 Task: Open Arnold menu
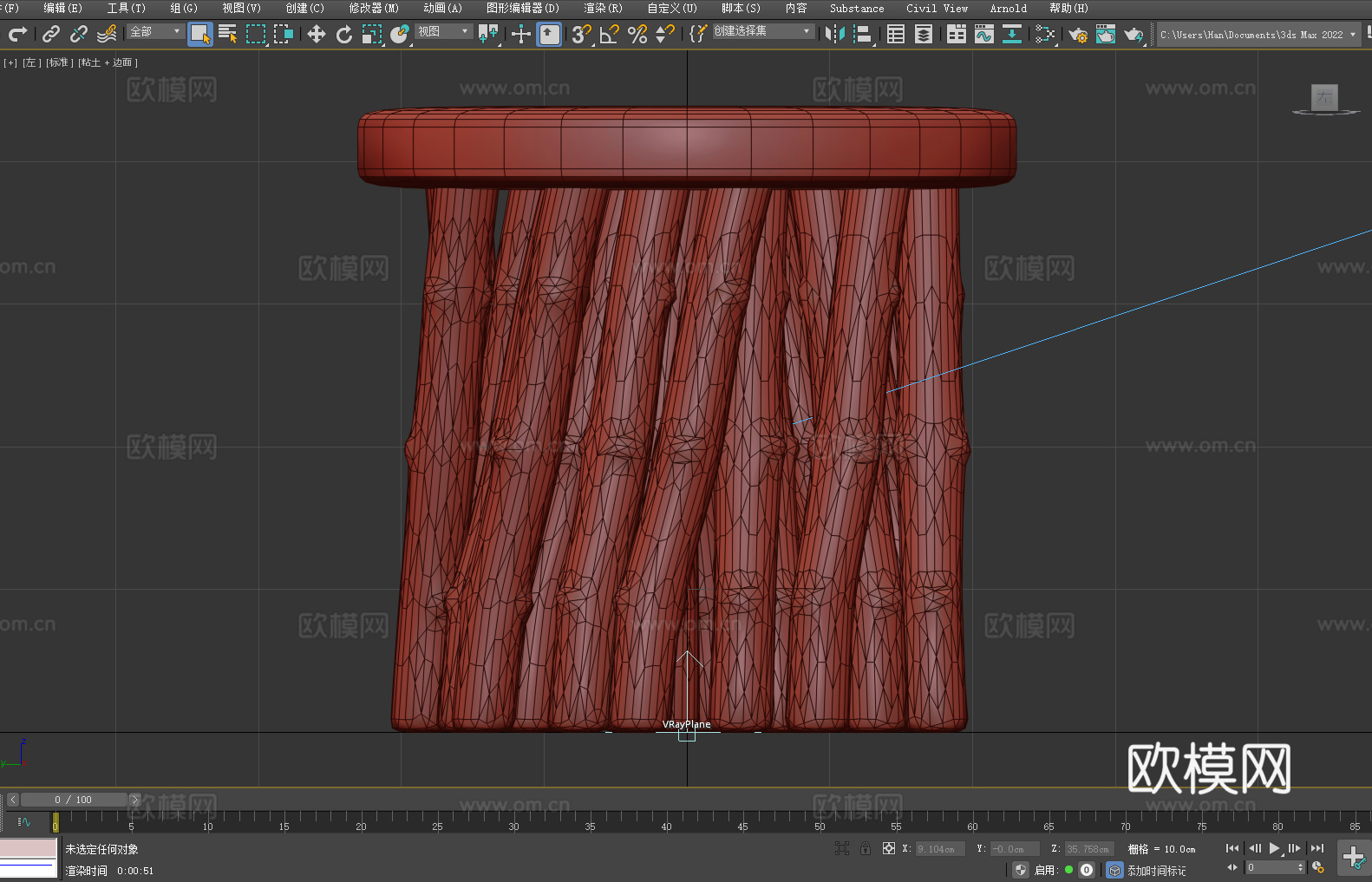(1009, 9)
